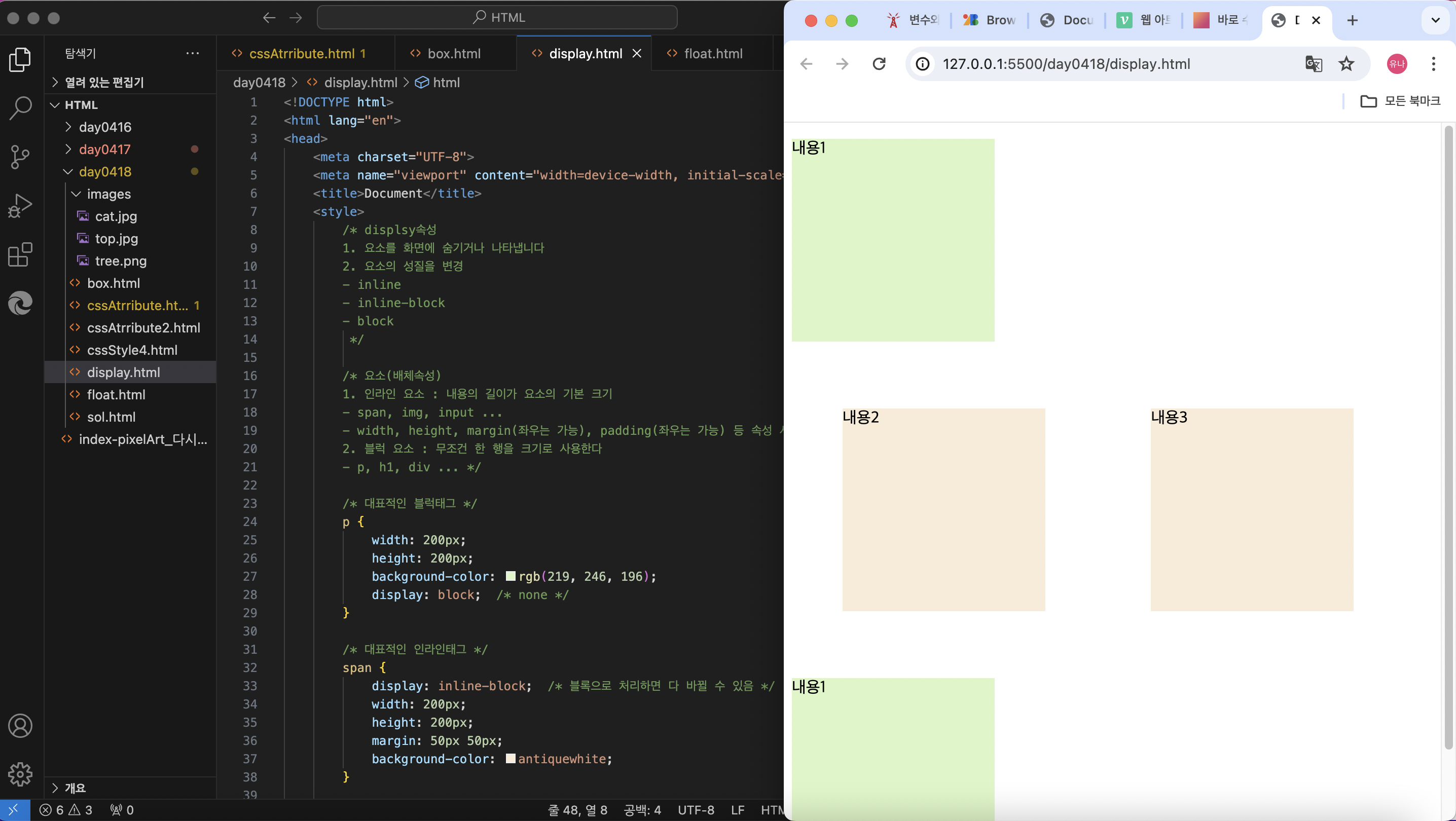1456x821 pixels.
Task: Open sol.html in the explorer
Action: point(112,417)
